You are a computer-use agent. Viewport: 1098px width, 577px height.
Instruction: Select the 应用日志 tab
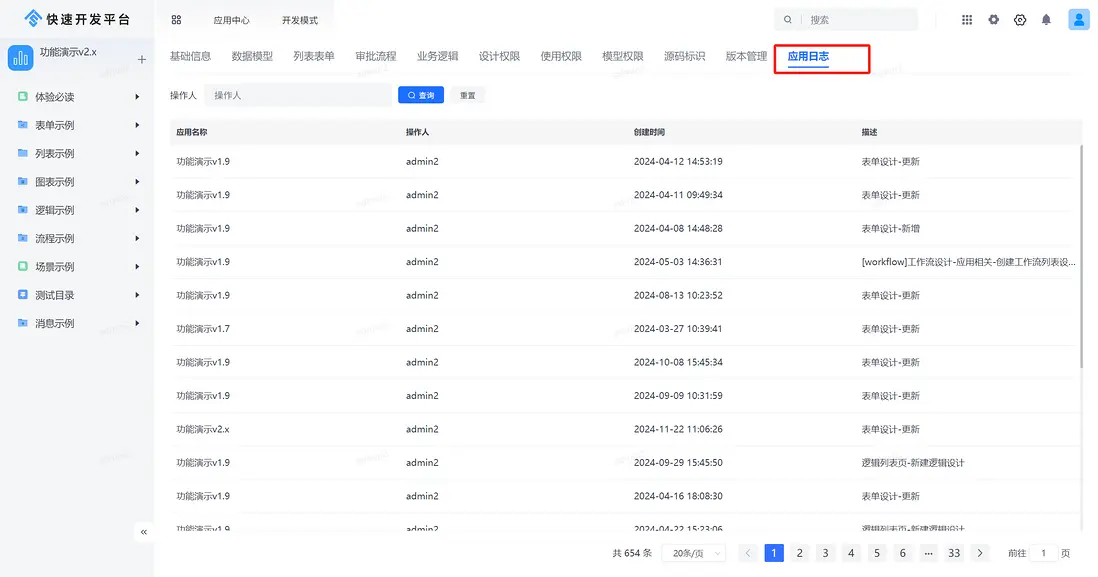pyautogui.click(x=808, y=56)
